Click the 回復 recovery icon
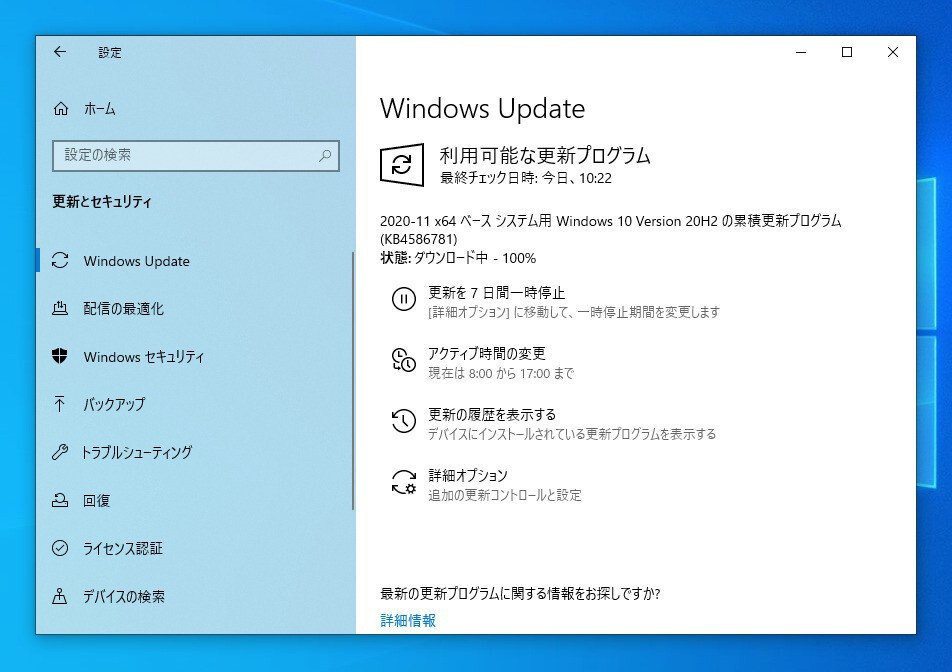Image resolution: width=952 pixels, height=672 pixels. pyautogui.click(x=60, y=500)
